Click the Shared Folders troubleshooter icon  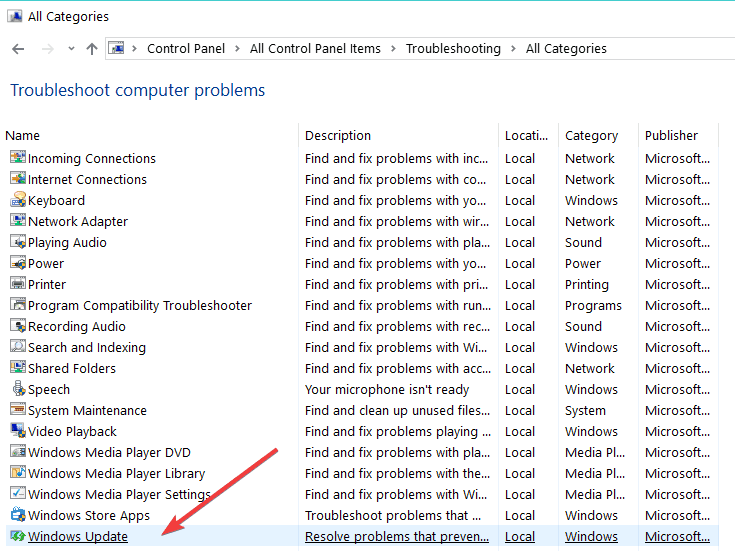pyautogui.click(x=18, y=367)
